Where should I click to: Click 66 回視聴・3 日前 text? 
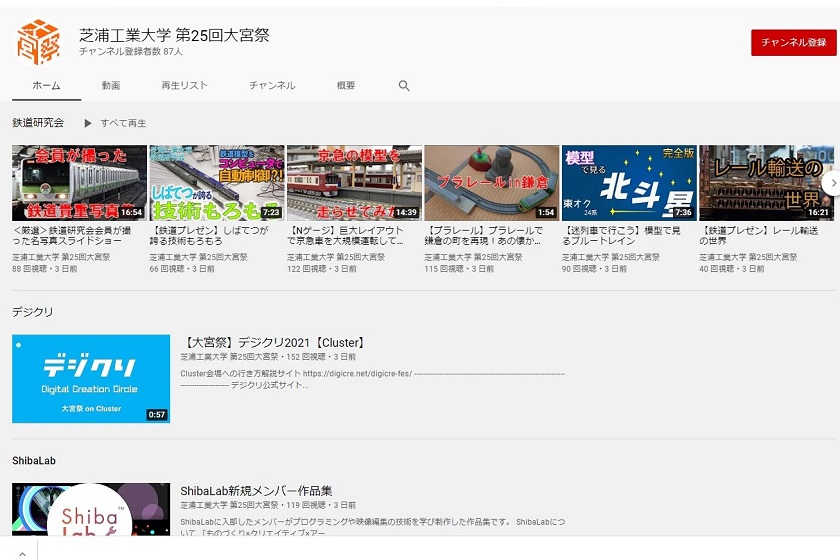click(x=182, y=269)
